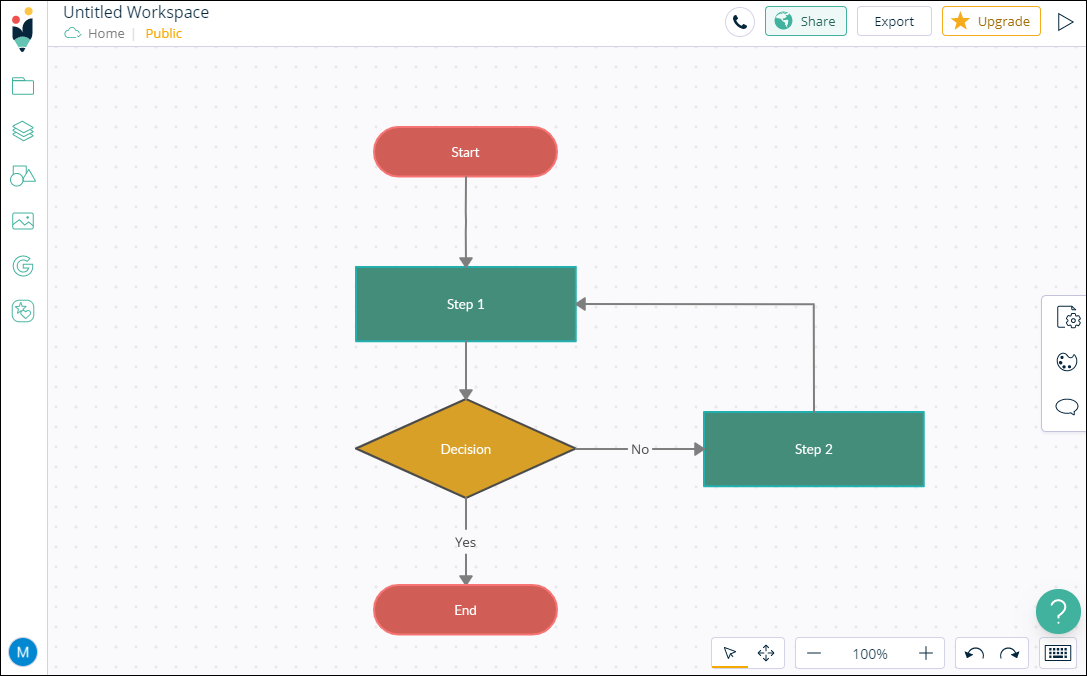The height and width of the screenshot is (676, 1087).
Task: Click the Public visibility label
Action: coord(164,33)
